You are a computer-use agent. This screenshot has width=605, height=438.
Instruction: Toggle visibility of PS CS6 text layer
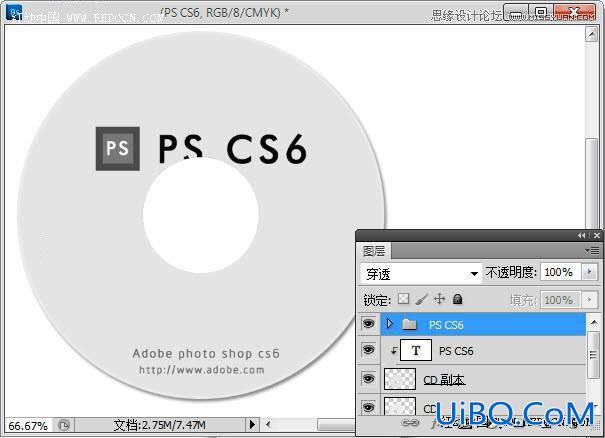pos(368,350)
